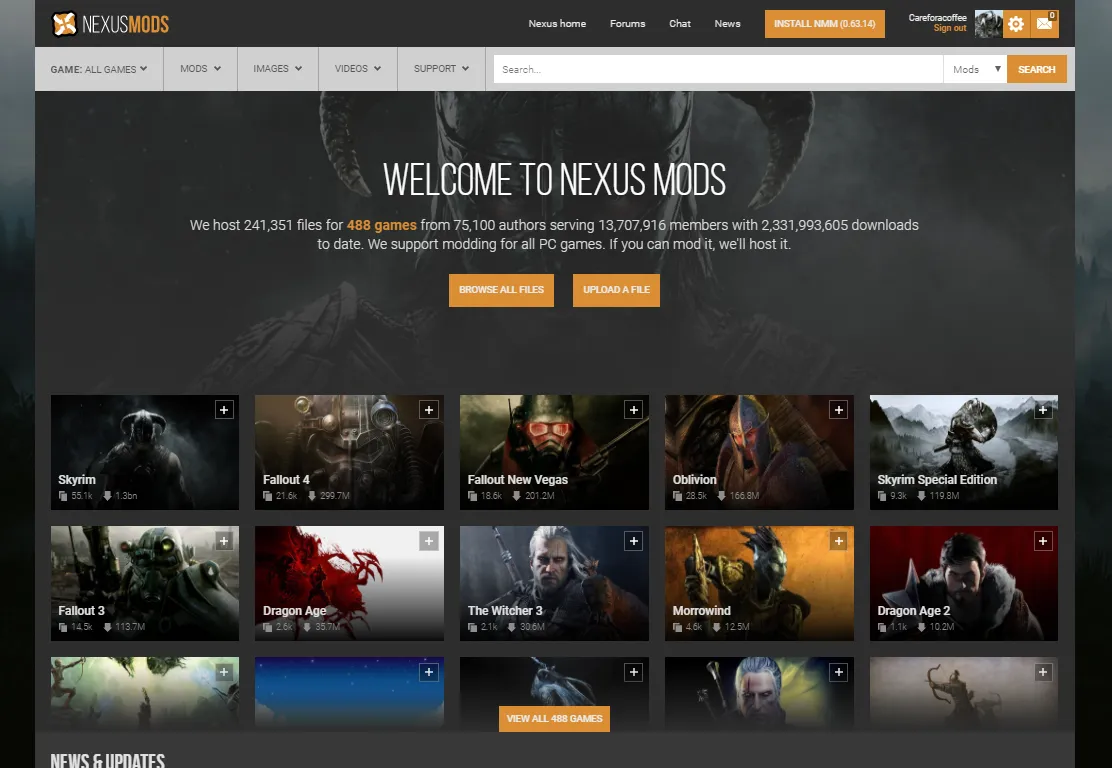Add Fallout 4 with plus icon

(x=428, y=410)
